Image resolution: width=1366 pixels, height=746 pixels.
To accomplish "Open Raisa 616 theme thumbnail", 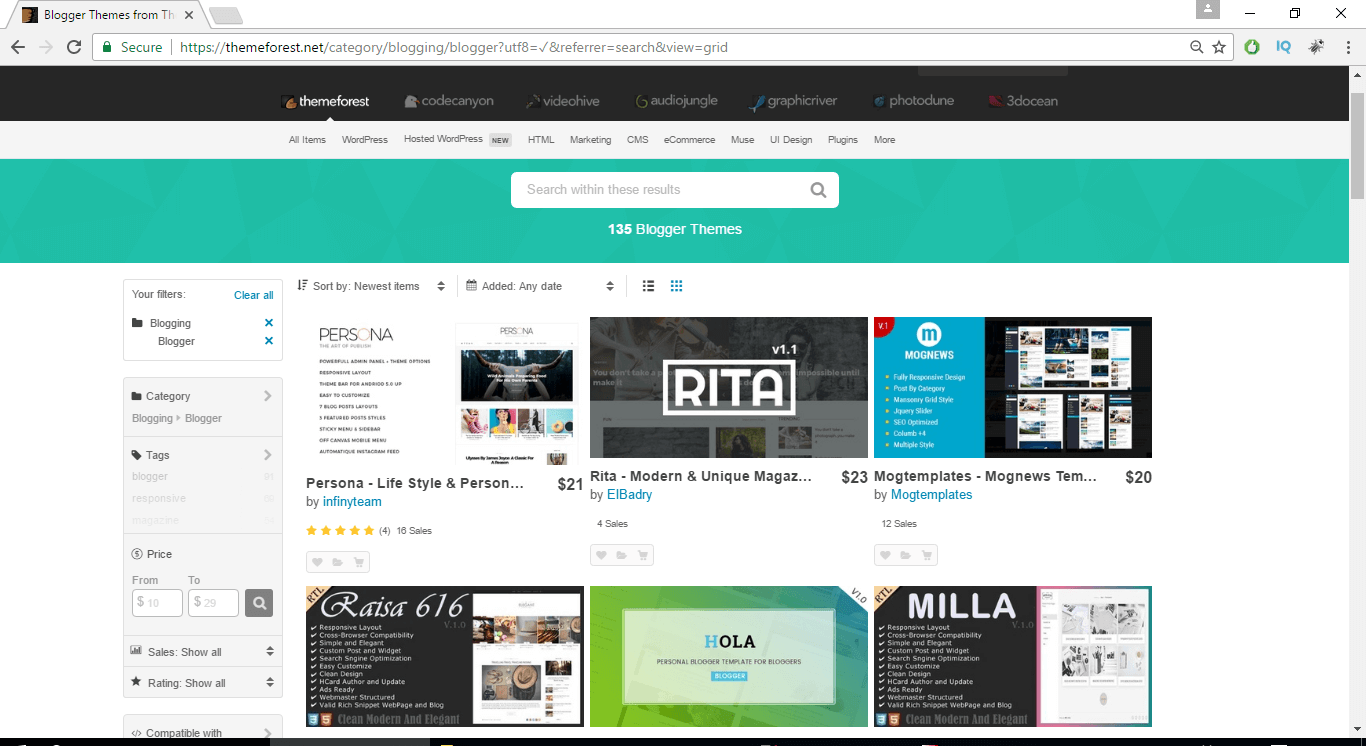I will pos(445,656).
